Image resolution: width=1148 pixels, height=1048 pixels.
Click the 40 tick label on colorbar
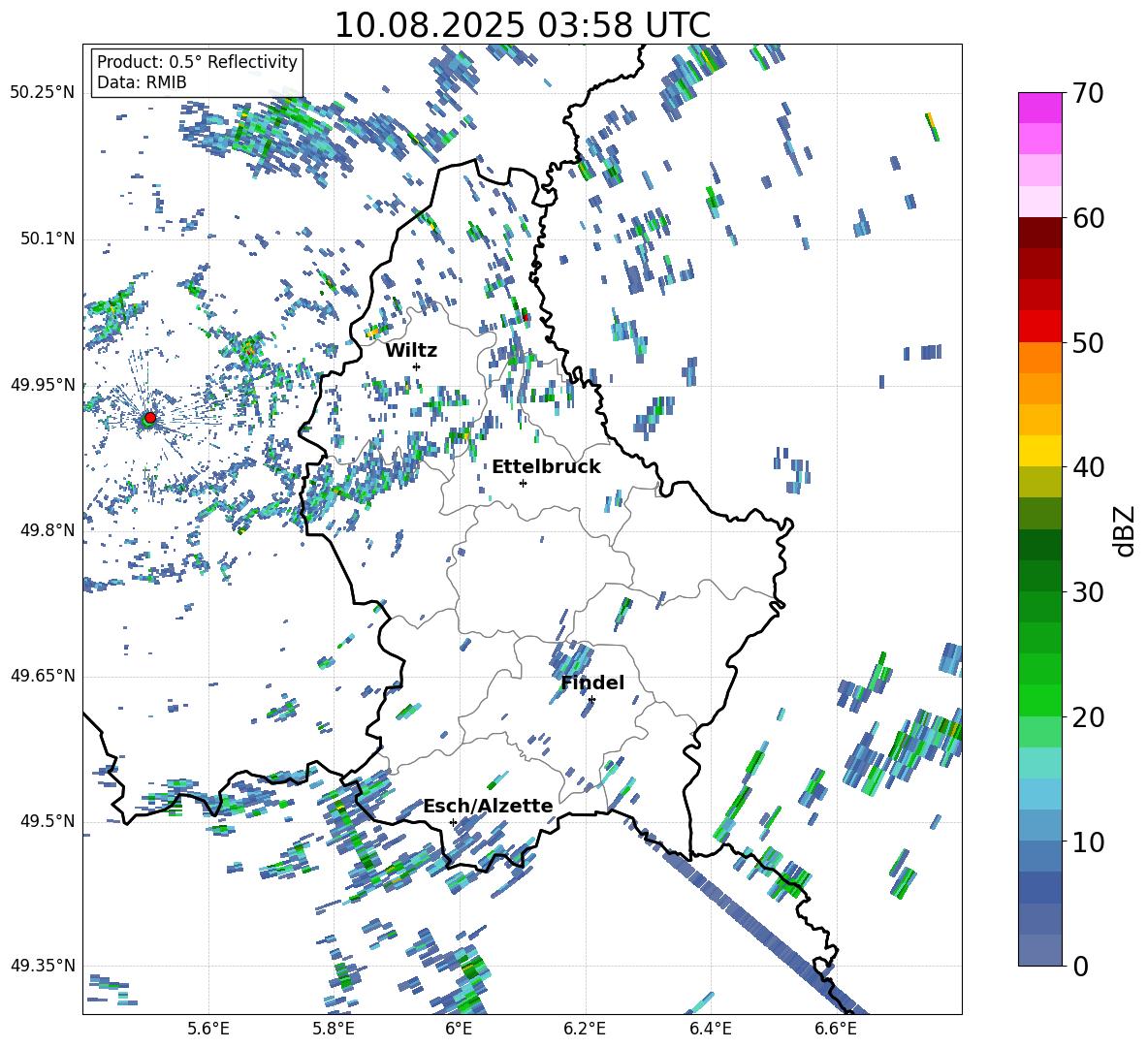pos(1088,467)
